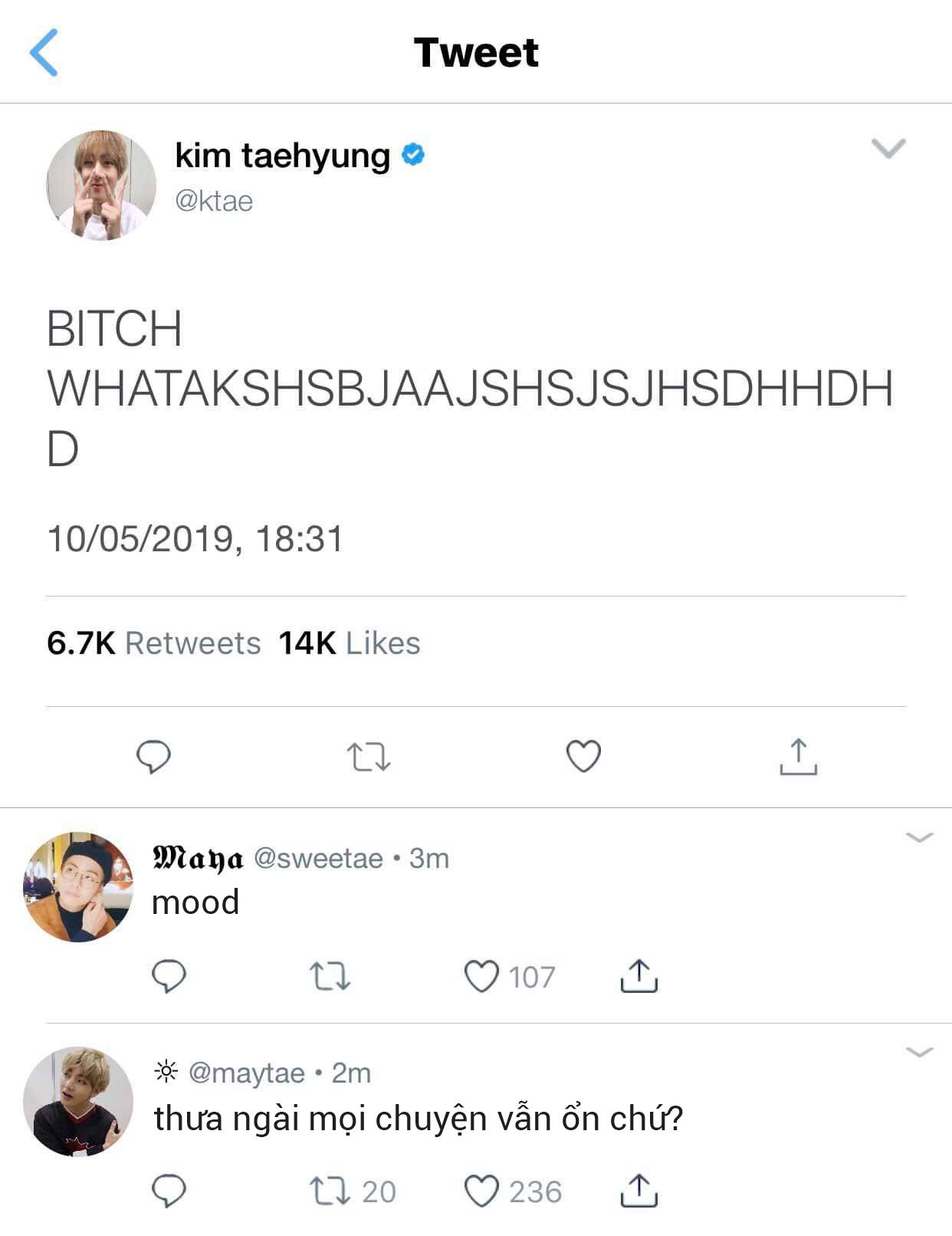
Task: Retweet @maytae's reply with 20 retweets
Action: coord(330,1192)
